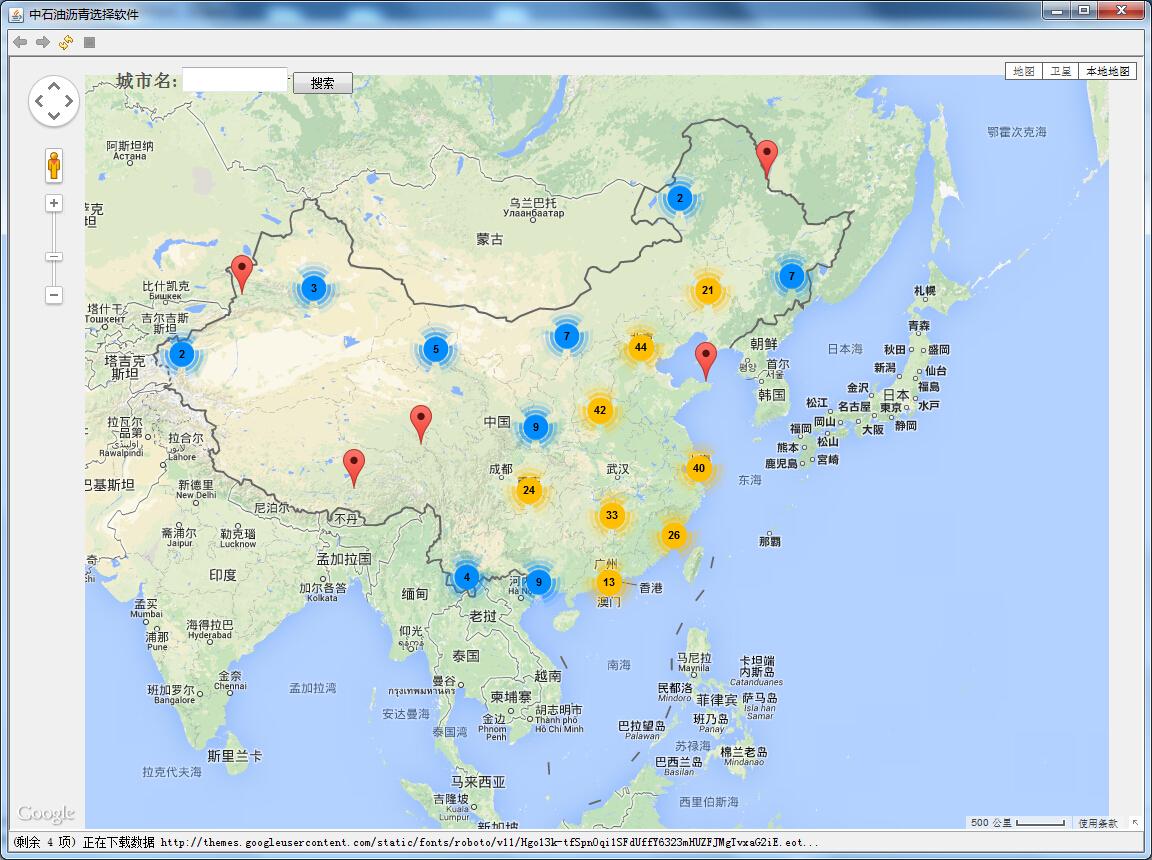Click the red marker at the northeast border
Viewport: 1152px width, 860px height.
(x=767, y=157)
